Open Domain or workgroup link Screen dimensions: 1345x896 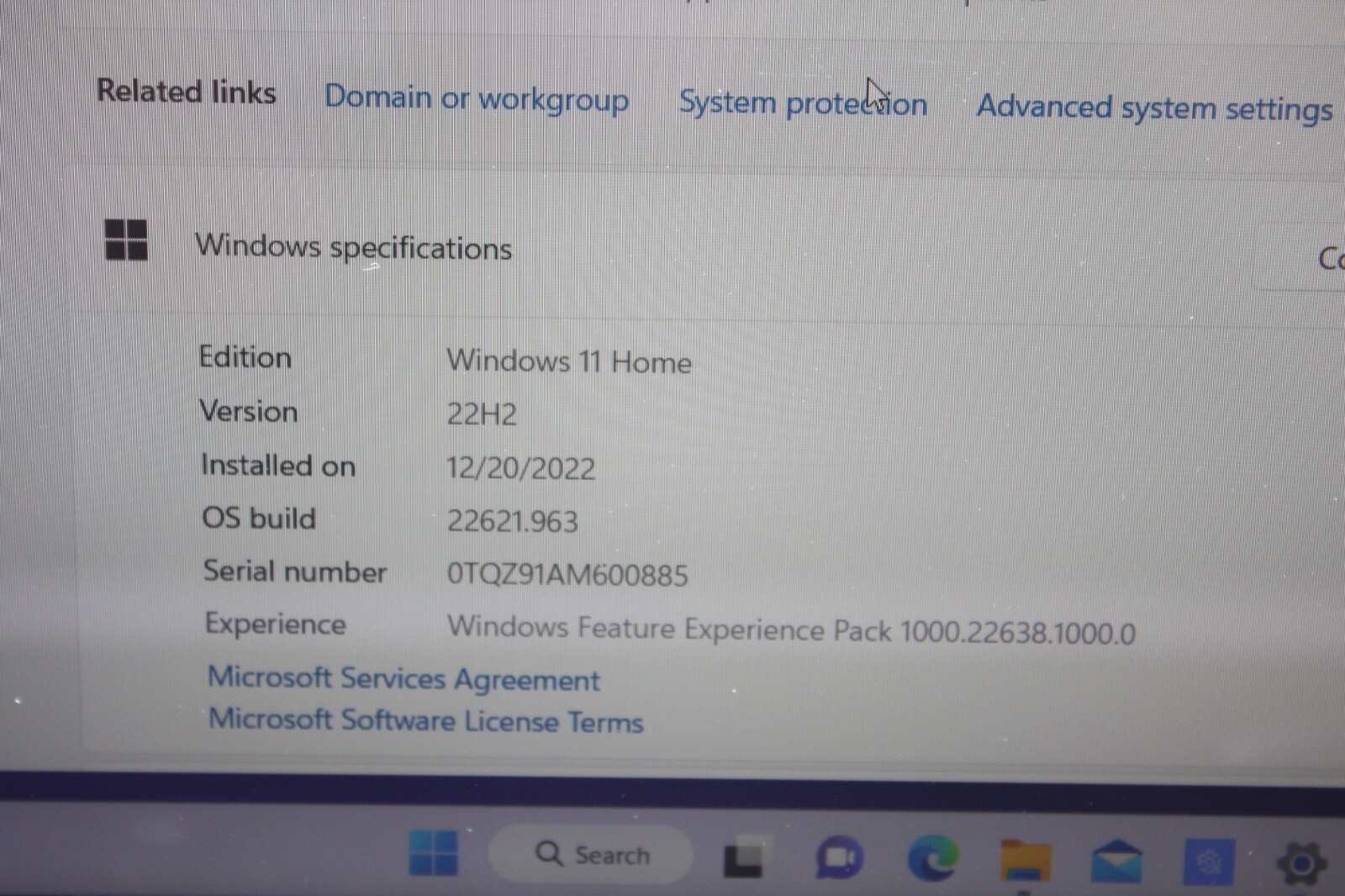(x=477, y=98)
